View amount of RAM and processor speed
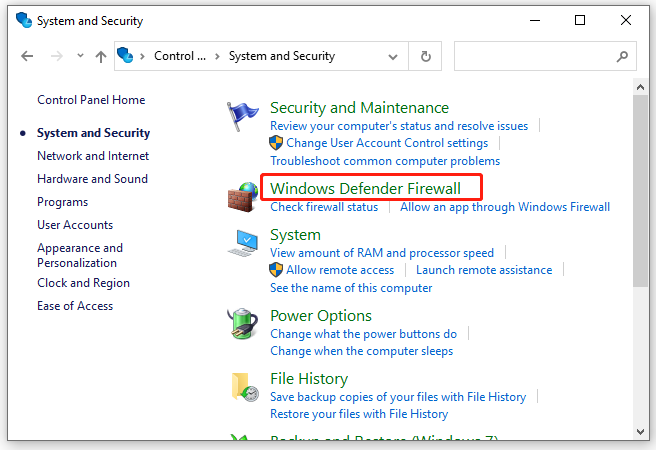 [x=382, y=253]
